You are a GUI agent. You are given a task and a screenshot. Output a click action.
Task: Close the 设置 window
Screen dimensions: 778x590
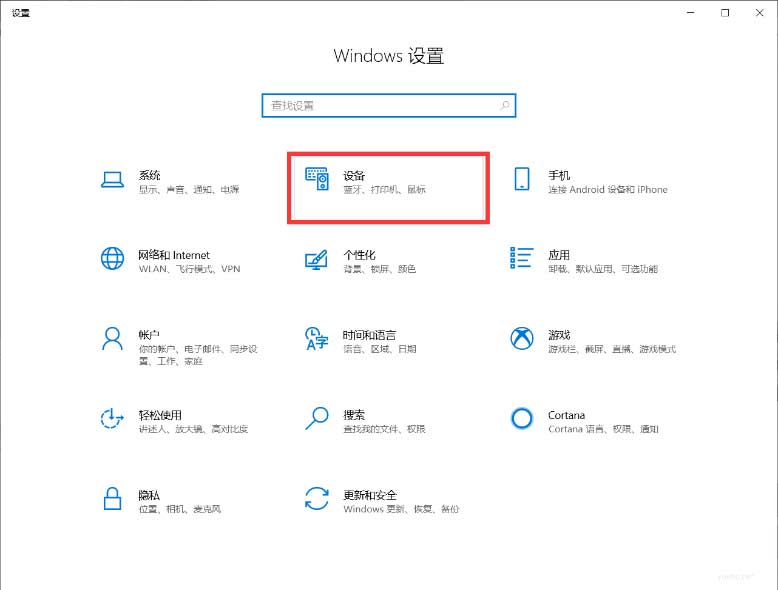coord(760,12)
